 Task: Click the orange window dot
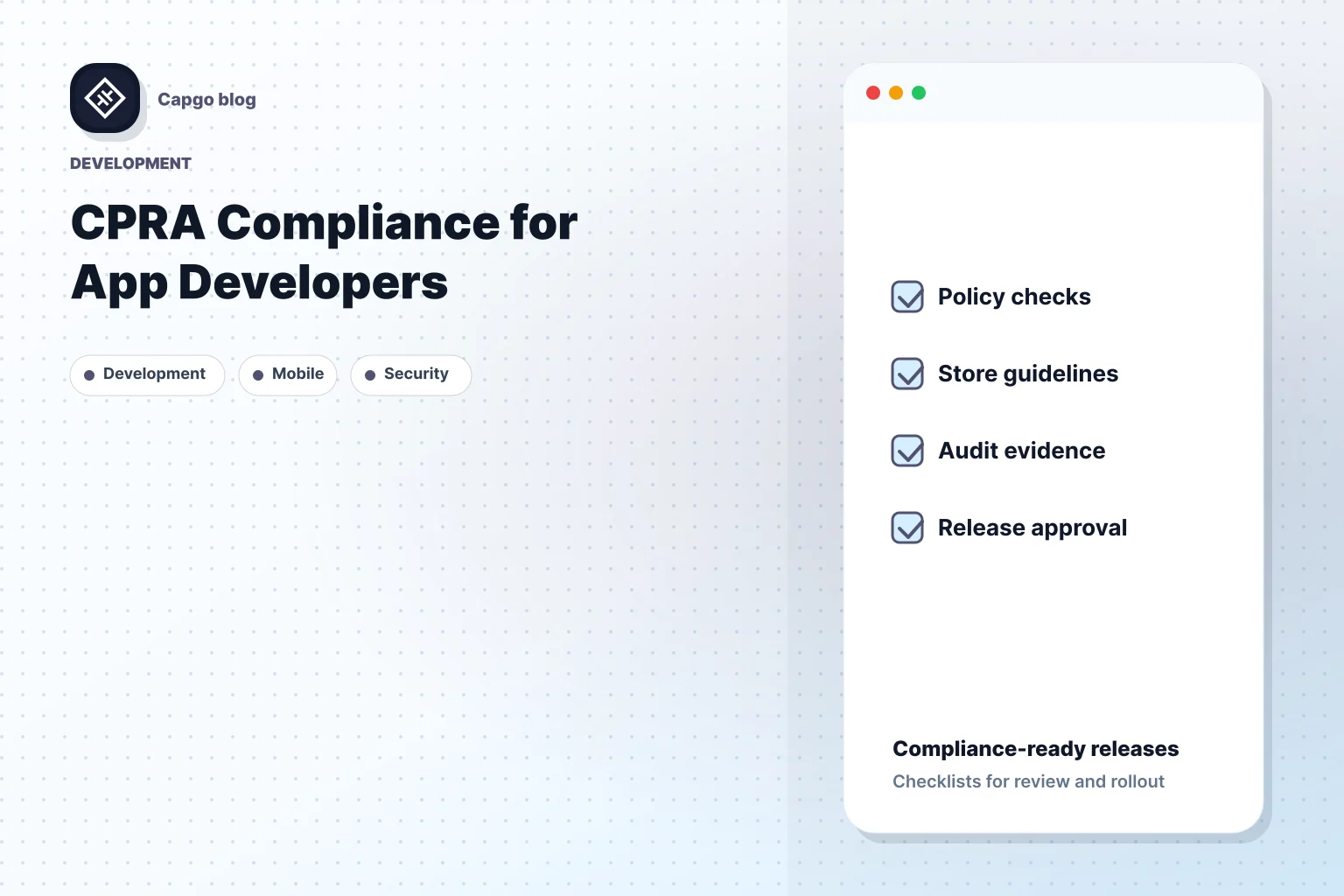coord(896,93)
